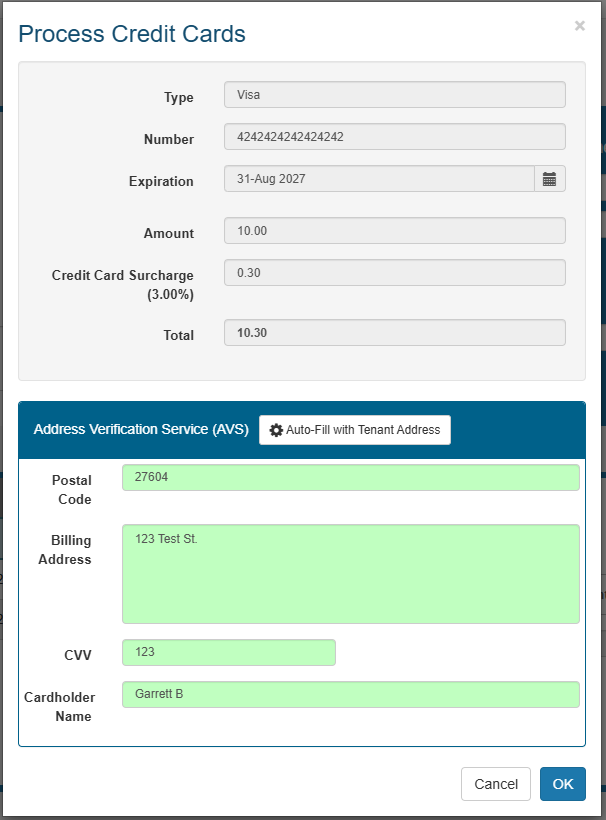Click the Address Verification Service (AVS) heading

pyautogui.click(x=141, y=429)
